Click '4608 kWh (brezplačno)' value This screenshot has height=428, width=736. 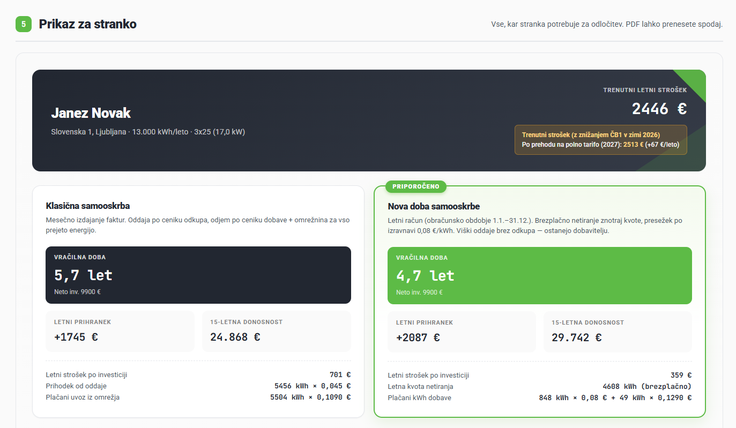pyautogui.click(x=647, y=386)
